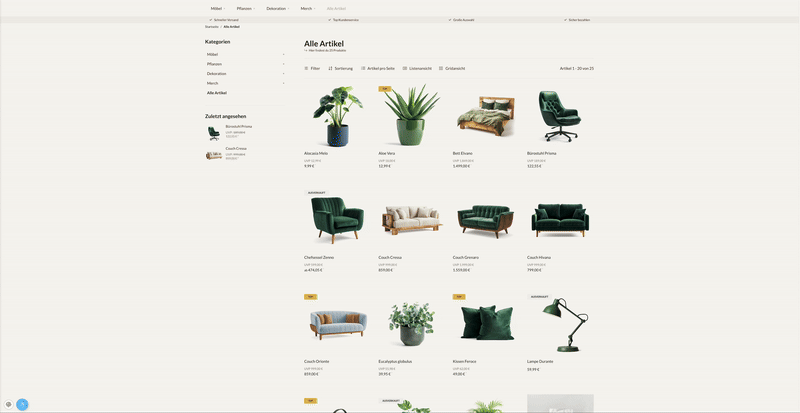Select Alle Artikel in sidebar categories
This screenshot has width=800, height=413.
click(x=217, y=93)
